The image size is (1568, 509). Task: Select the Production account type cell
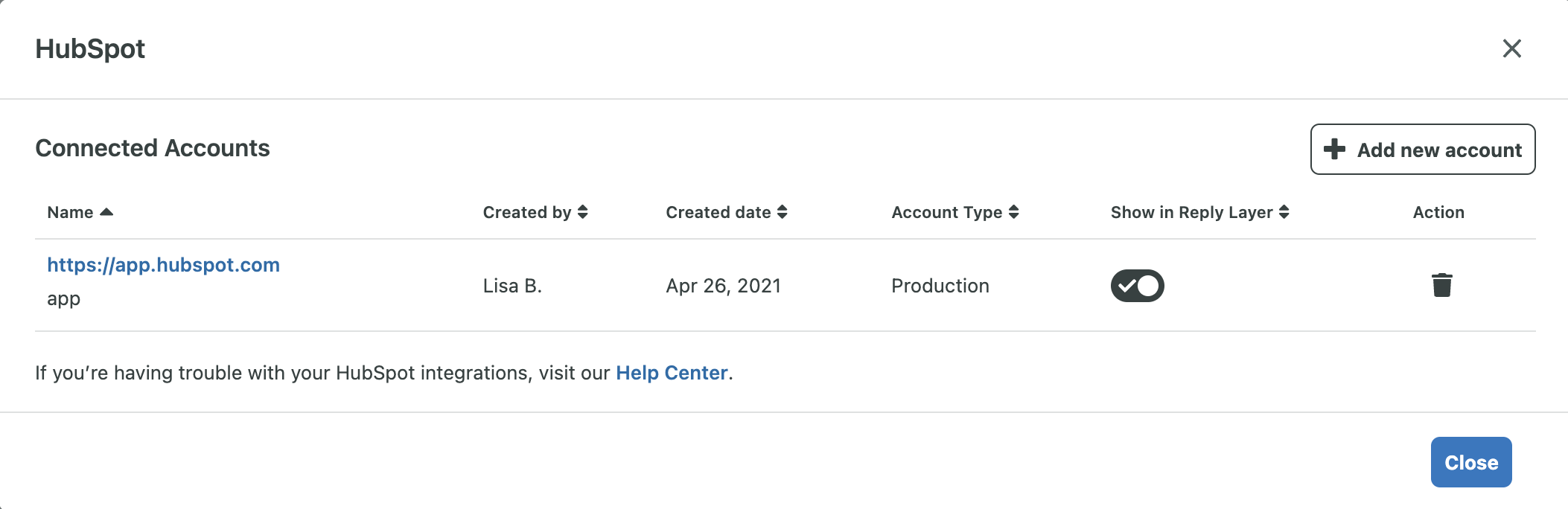tap(940, 286)
